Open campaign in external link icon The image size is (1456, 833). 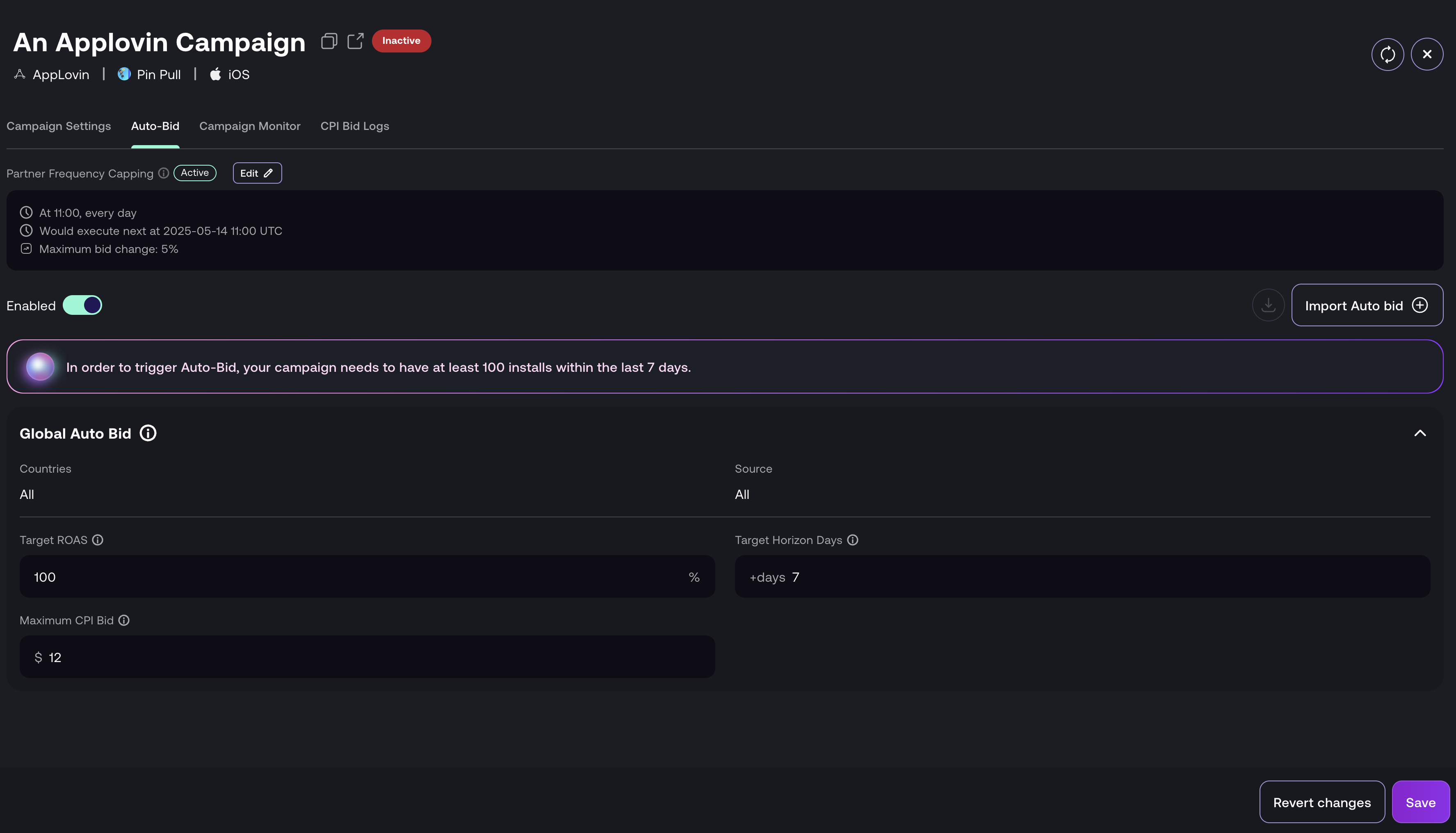[356, 41]
